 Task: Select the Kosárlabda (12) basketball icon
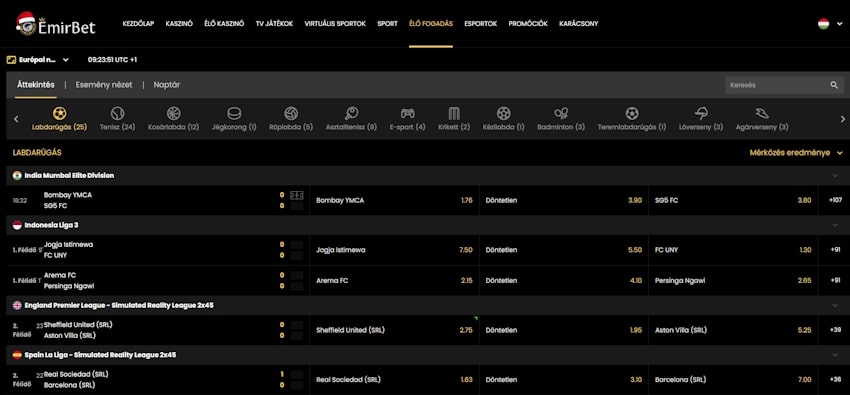click(173, 113)
